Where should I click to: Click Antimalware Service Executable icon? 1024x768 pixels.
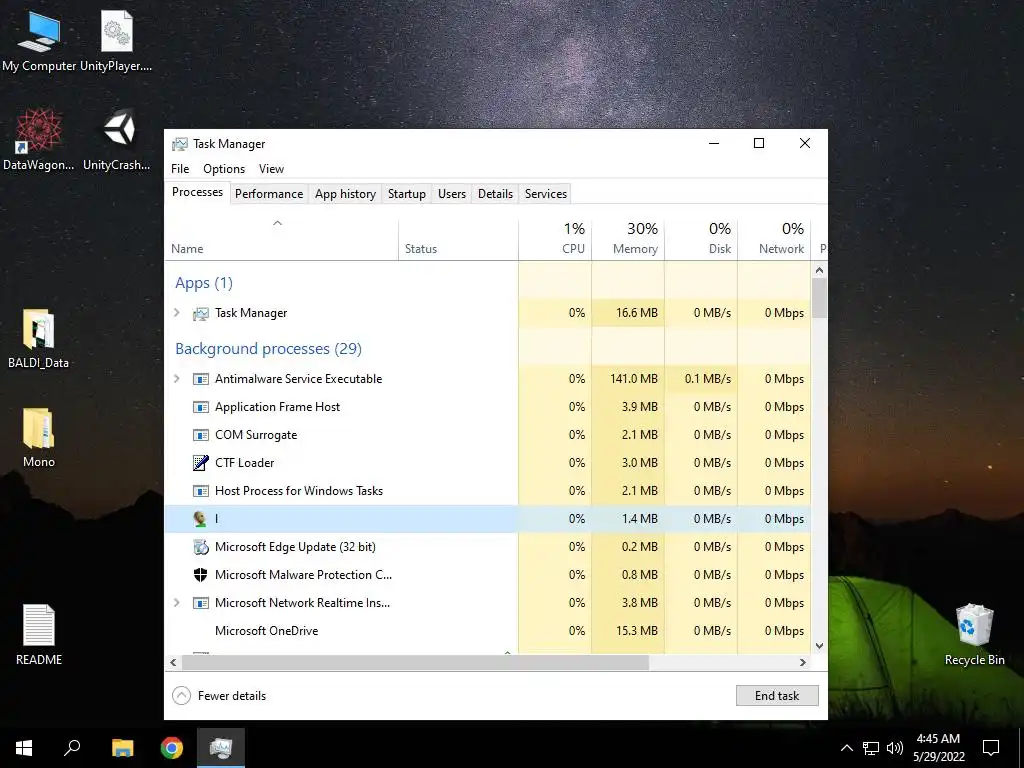click(200, 379)
